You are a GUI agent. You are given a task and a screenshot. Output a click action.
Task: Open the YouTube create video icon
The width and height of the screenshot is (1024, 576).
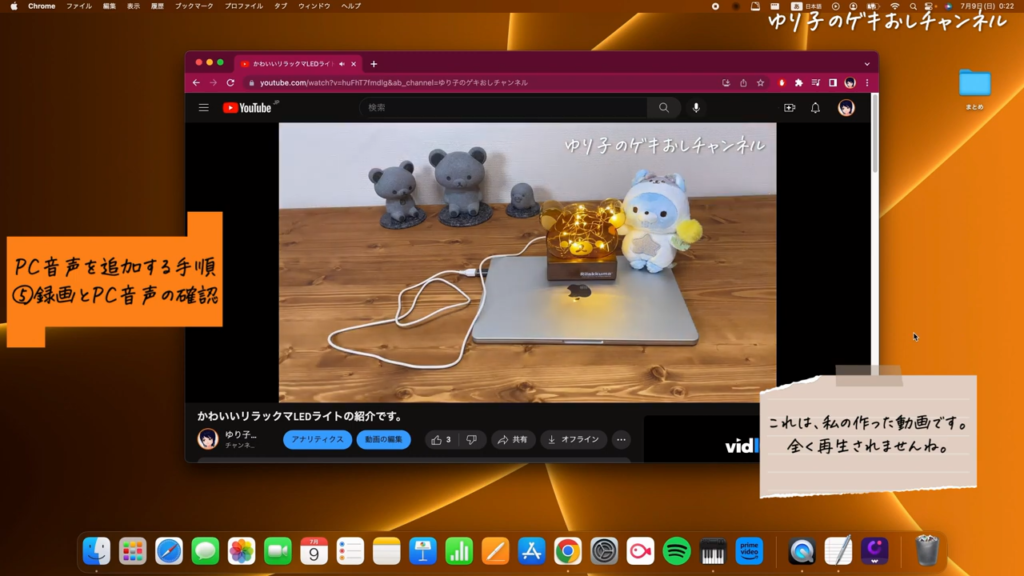click(x=790, y=108)
